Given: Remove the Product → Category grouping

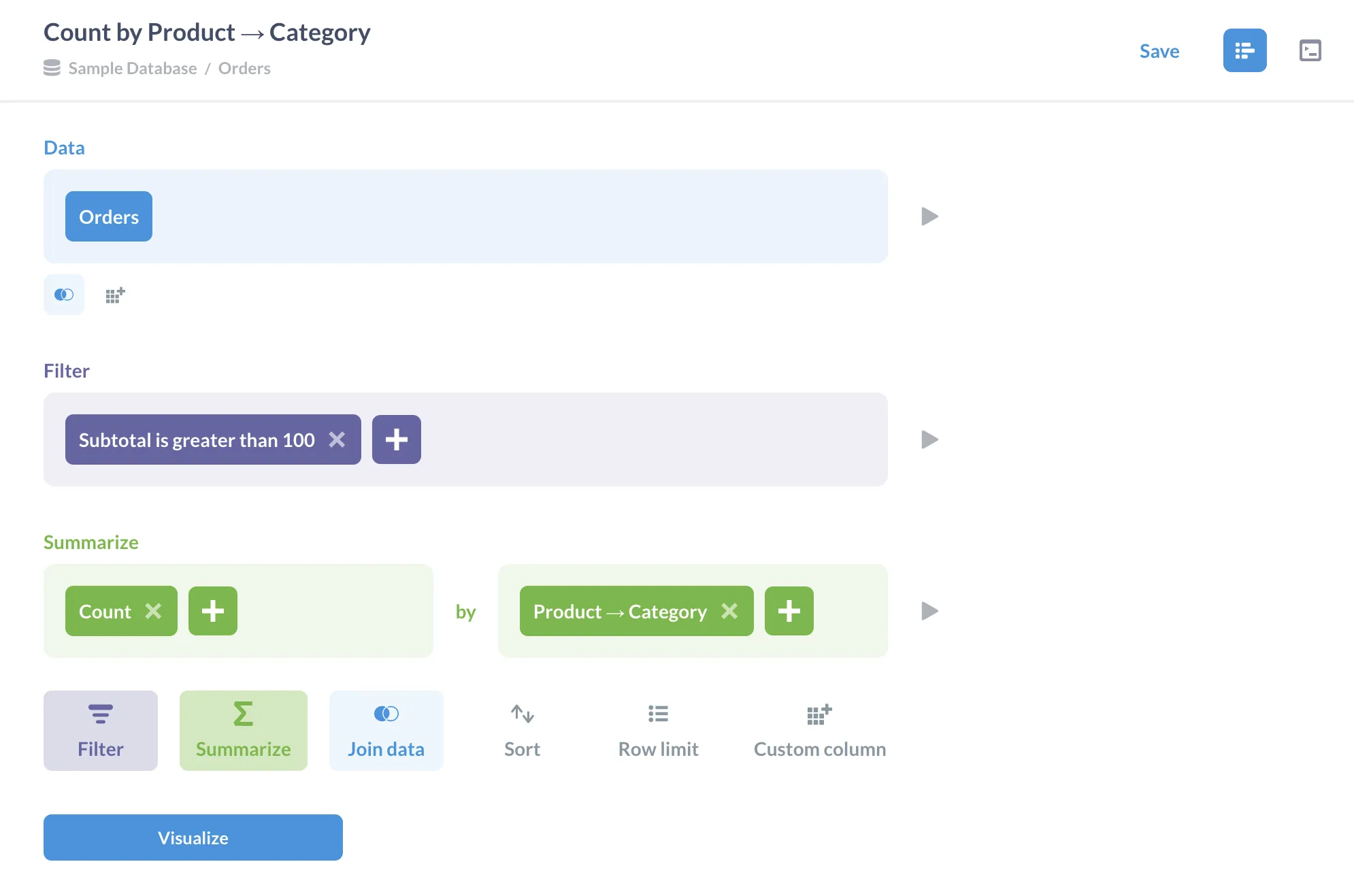Looking at the screenshot, I should 731,611.
